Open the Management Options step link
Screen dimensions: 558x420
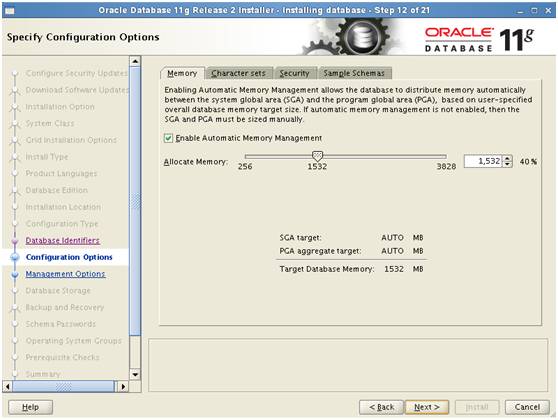[x=65, y=274]
